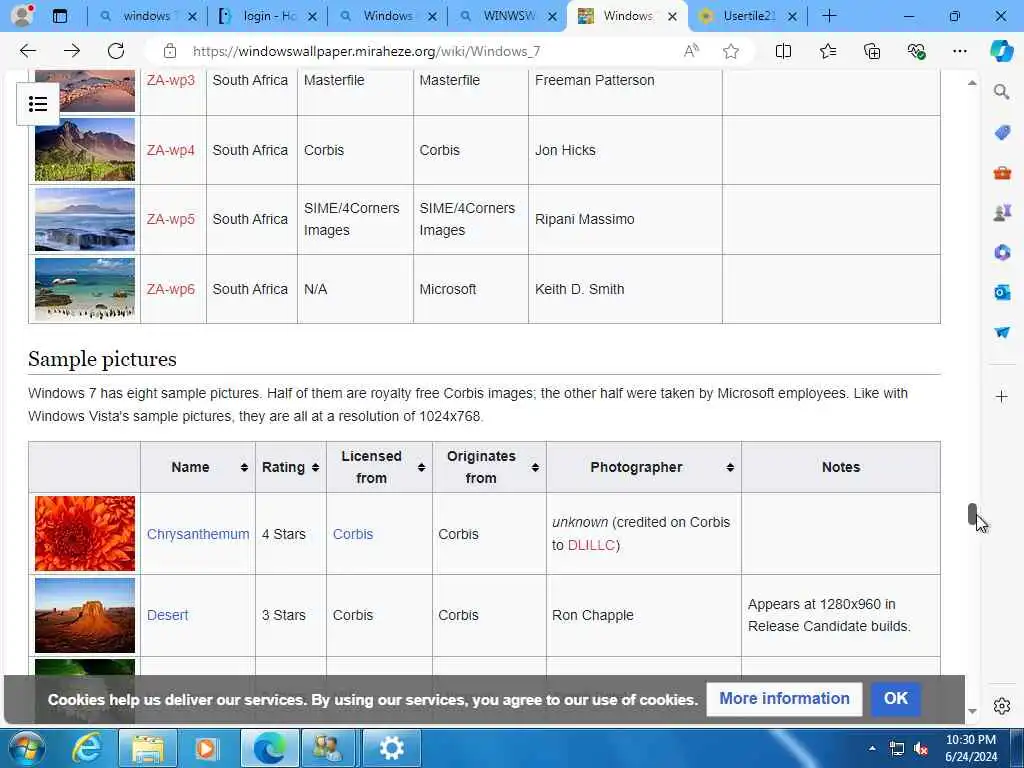Open the ZA-wp4 mountain thumbnail
The width and height of the screenshot is (1024, 768).
point(85,150)
